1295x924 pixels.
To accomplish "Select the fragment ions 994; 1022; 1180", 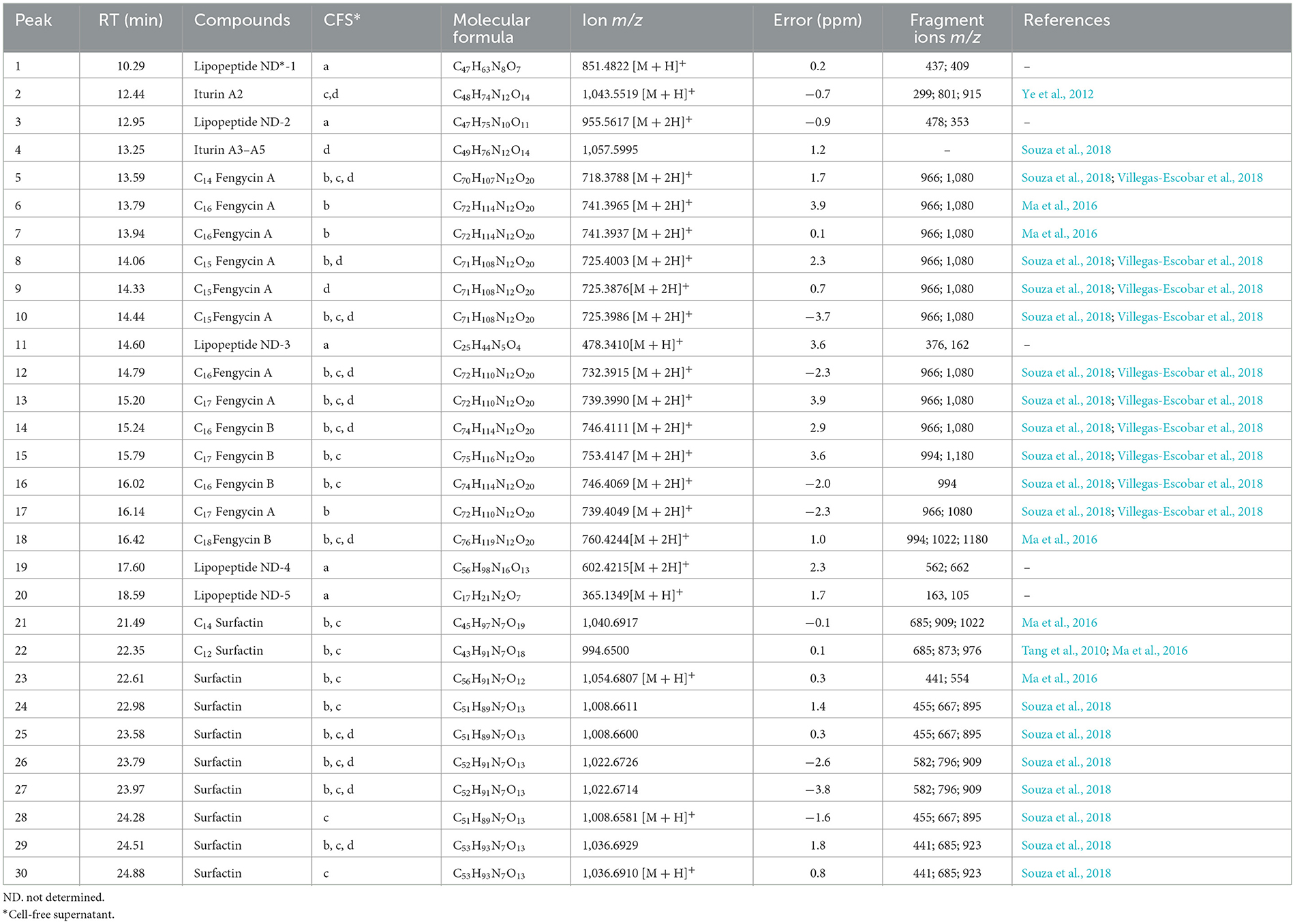I will 947,540.
